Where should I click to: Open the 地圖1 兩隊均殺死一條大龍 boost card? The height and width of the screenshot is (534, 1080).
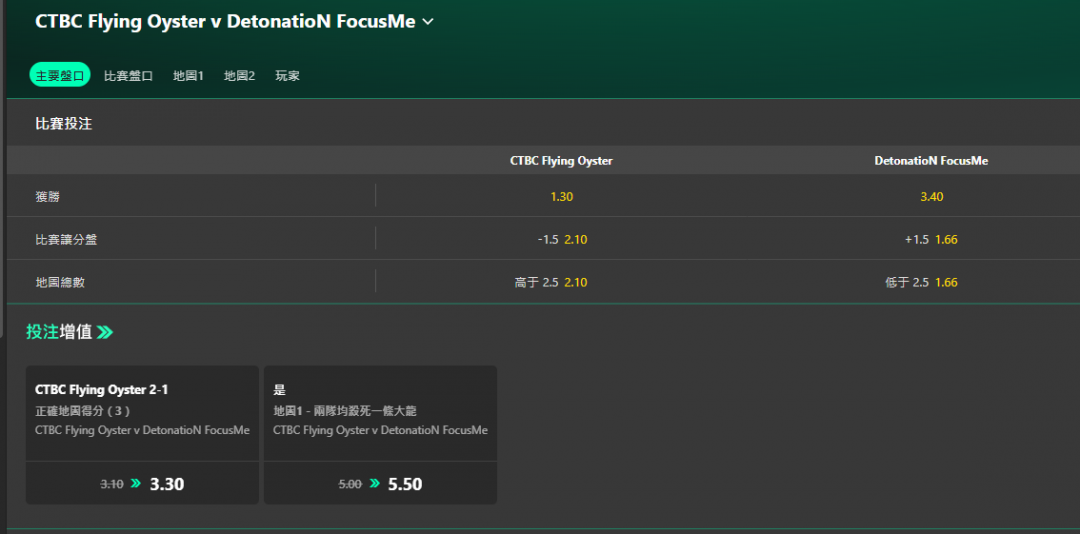[x=380, y=413]
